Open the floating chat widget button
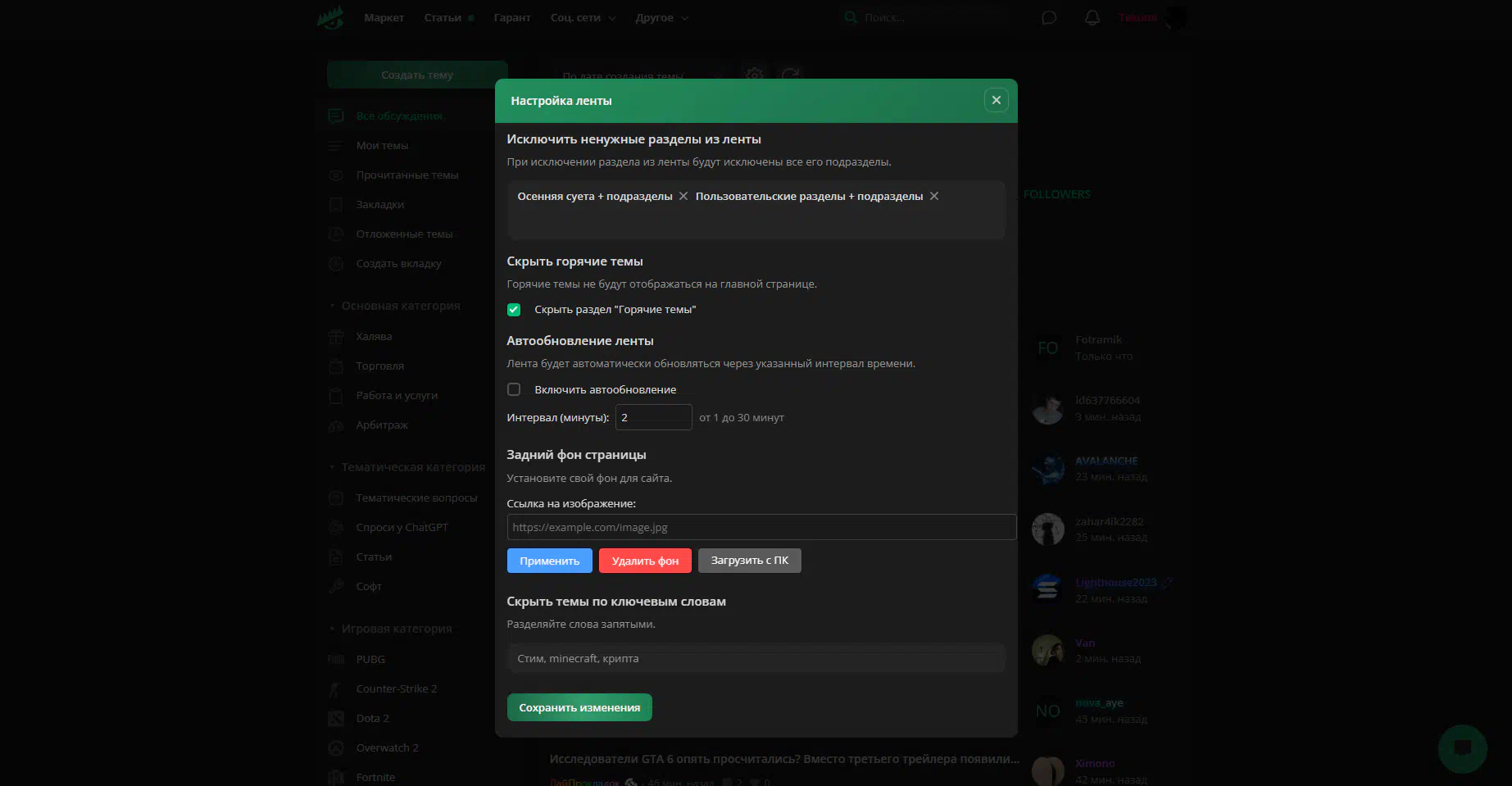 pos(1462,748)
